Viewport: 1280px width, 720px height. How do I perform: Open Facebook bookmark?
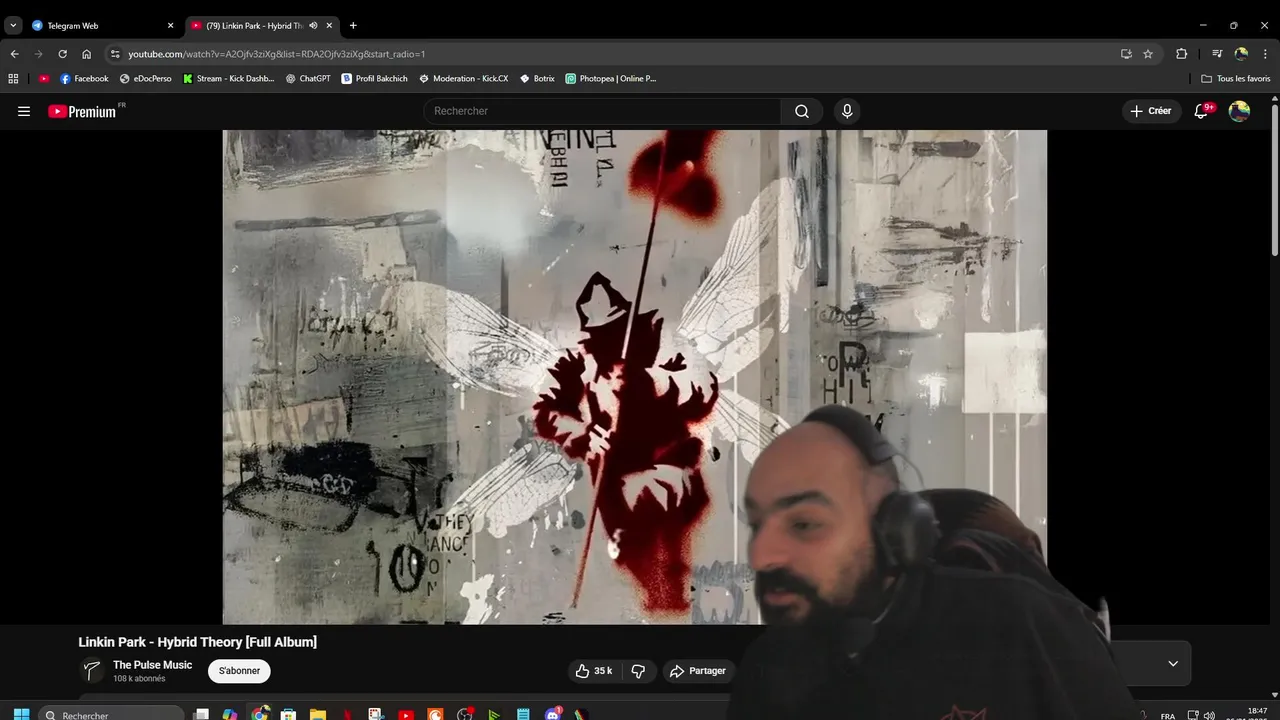pos(84,78)
